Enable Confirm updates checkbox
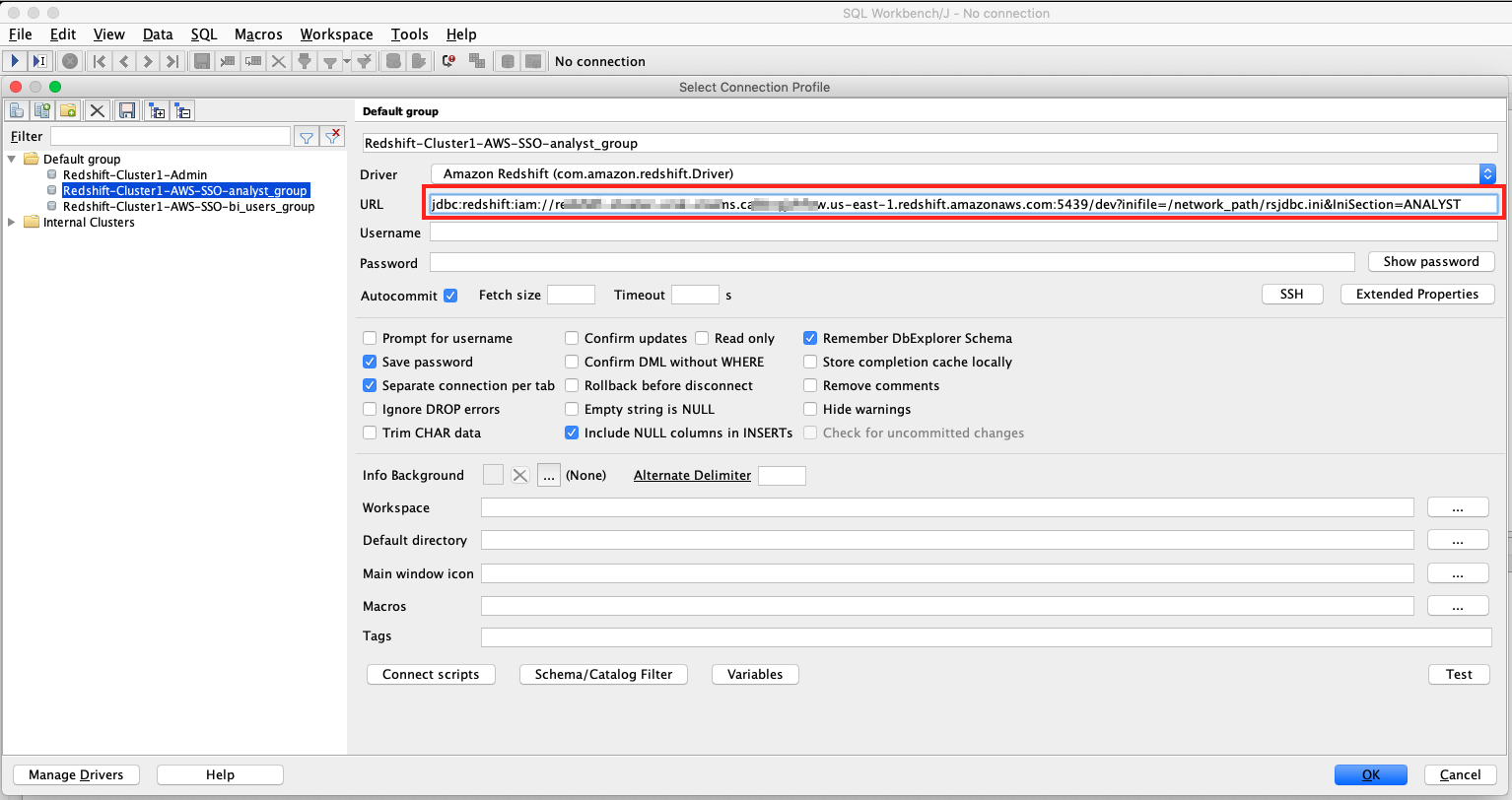The height and width of the screenshot is (800, 1512). [x=572, y=338]
